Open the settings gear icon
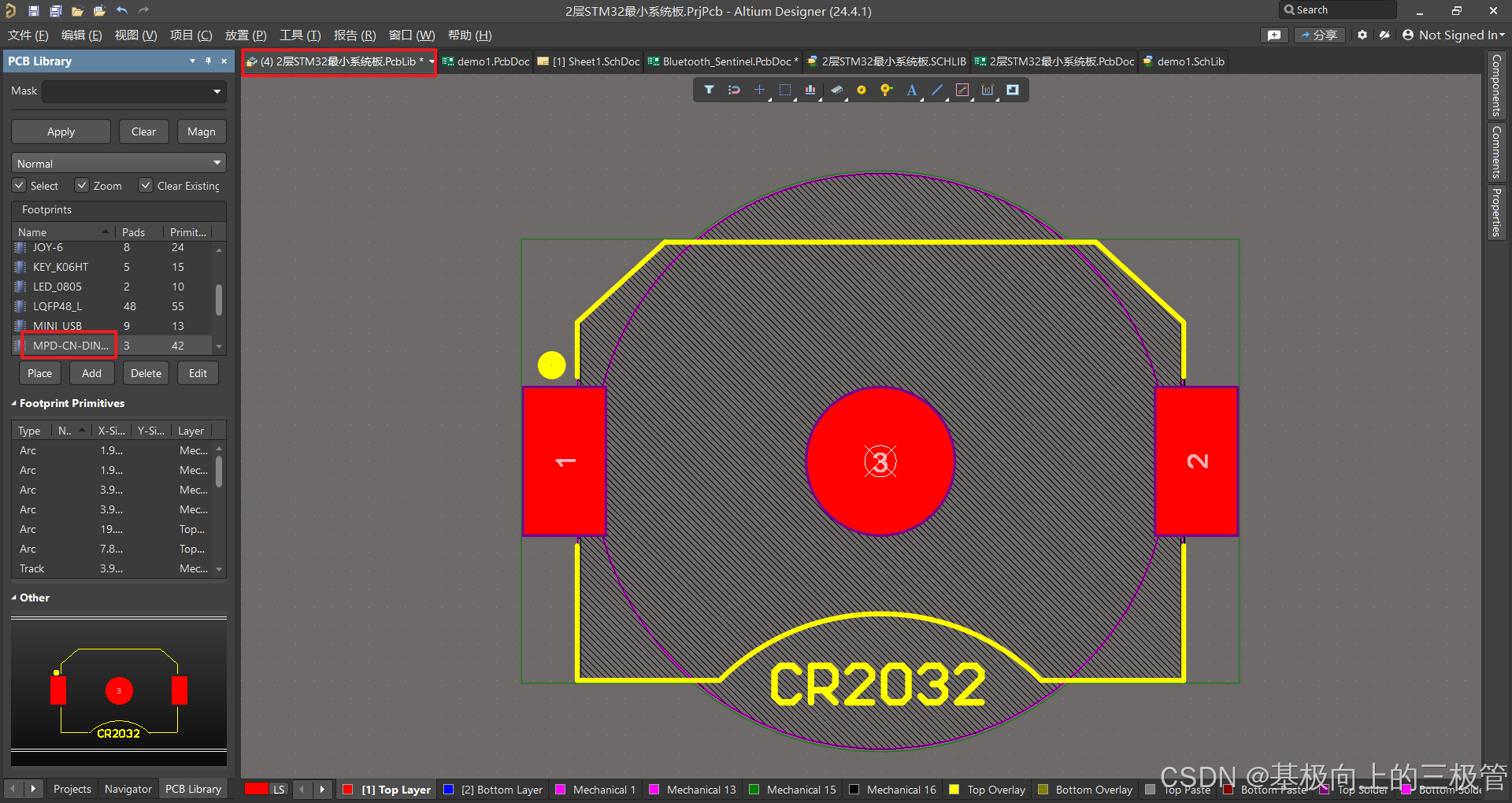1512x803 pixels. [x=1362, y=35]
